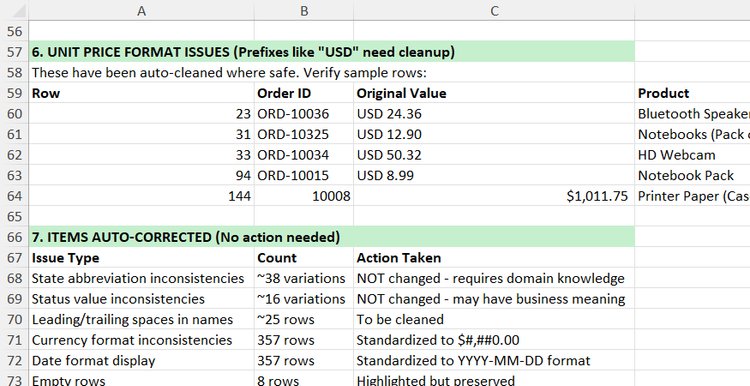Viewport: 750px width, 386px height.
Task: Click cell with row number 23
Action: [x=142, y=114]
